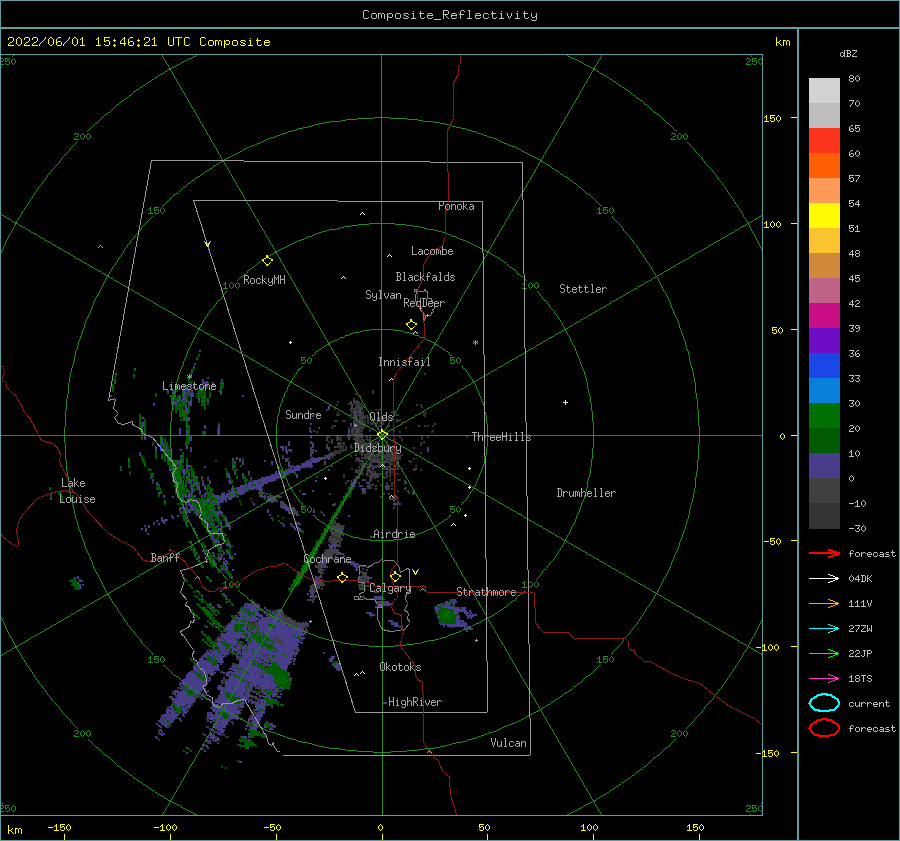Click the 45 dBZ pink color swatch
This screenshot has height=841, width=900.
click(x=824, y=290)
